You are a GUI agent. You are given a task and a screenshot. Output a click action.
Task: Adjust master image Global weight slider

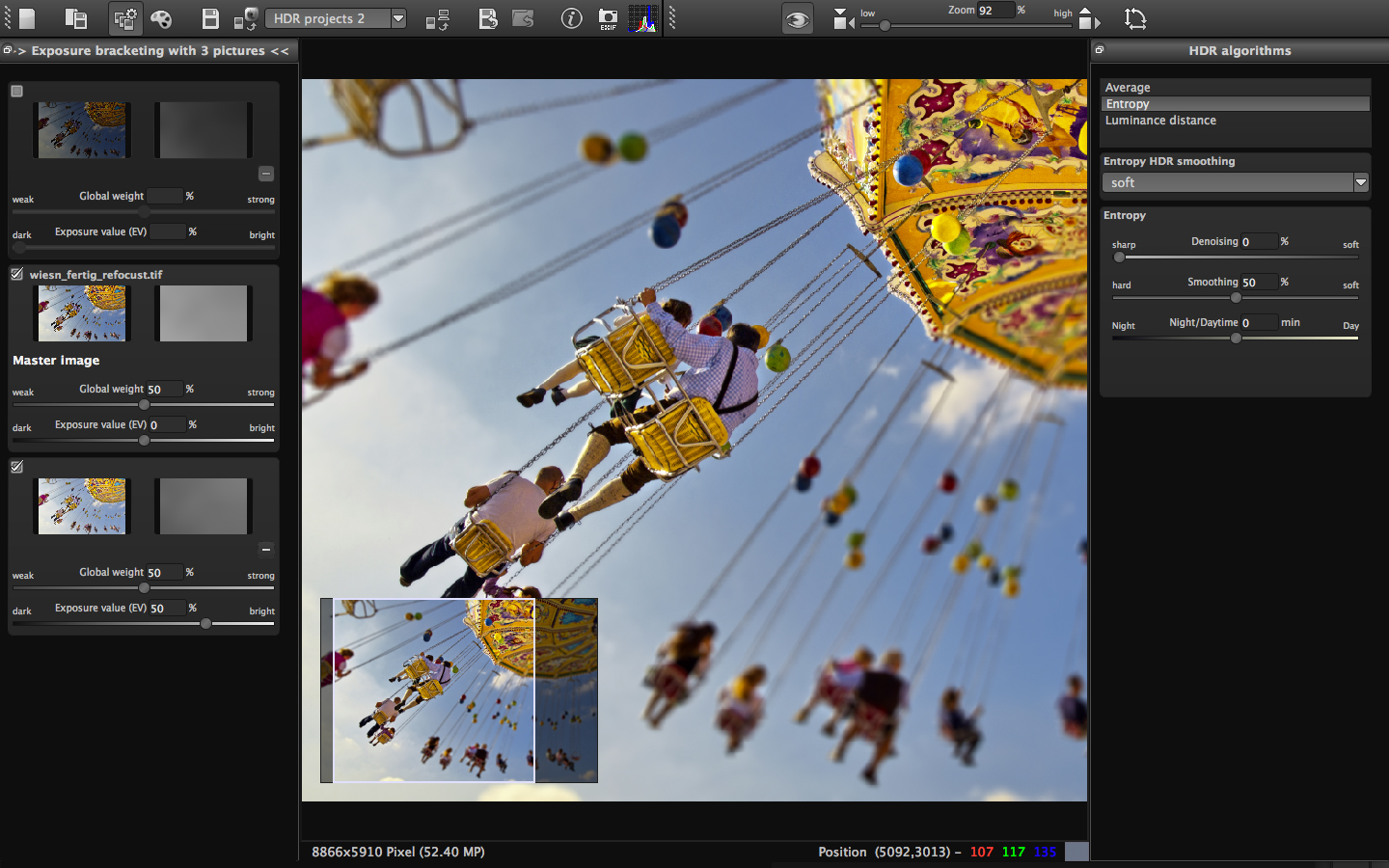pyautogui.click(x=144, y=404)
